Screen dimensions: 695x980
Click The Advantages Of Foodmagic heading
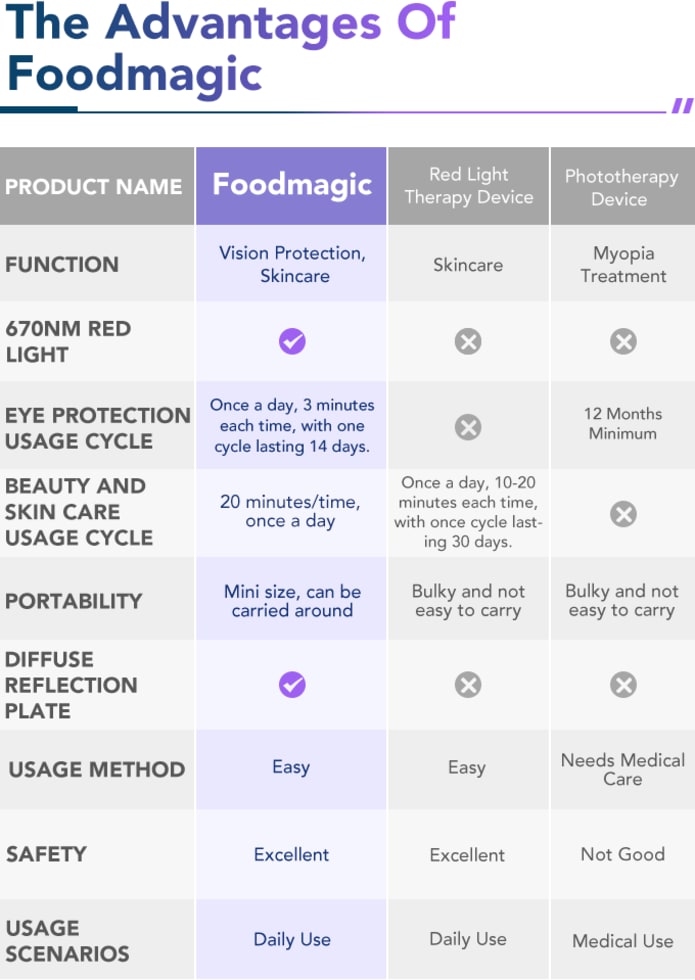click(230, 48)
